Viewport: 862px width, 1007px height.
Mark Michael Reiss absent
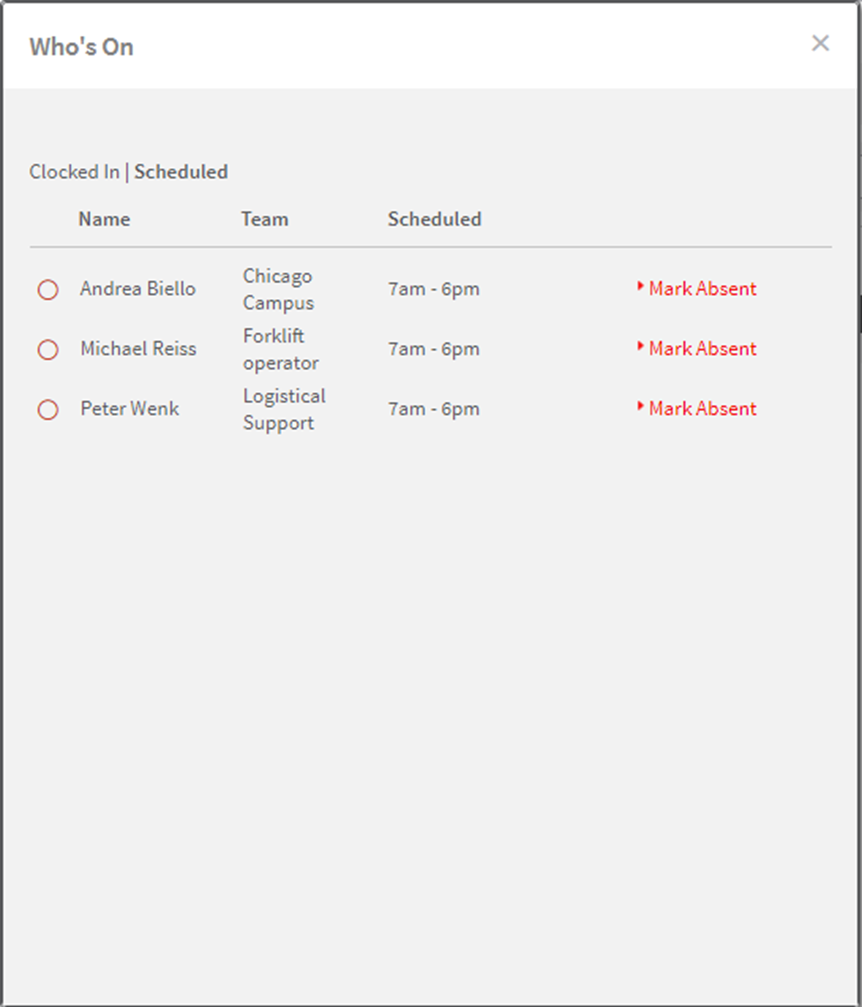tap(703, 348)
